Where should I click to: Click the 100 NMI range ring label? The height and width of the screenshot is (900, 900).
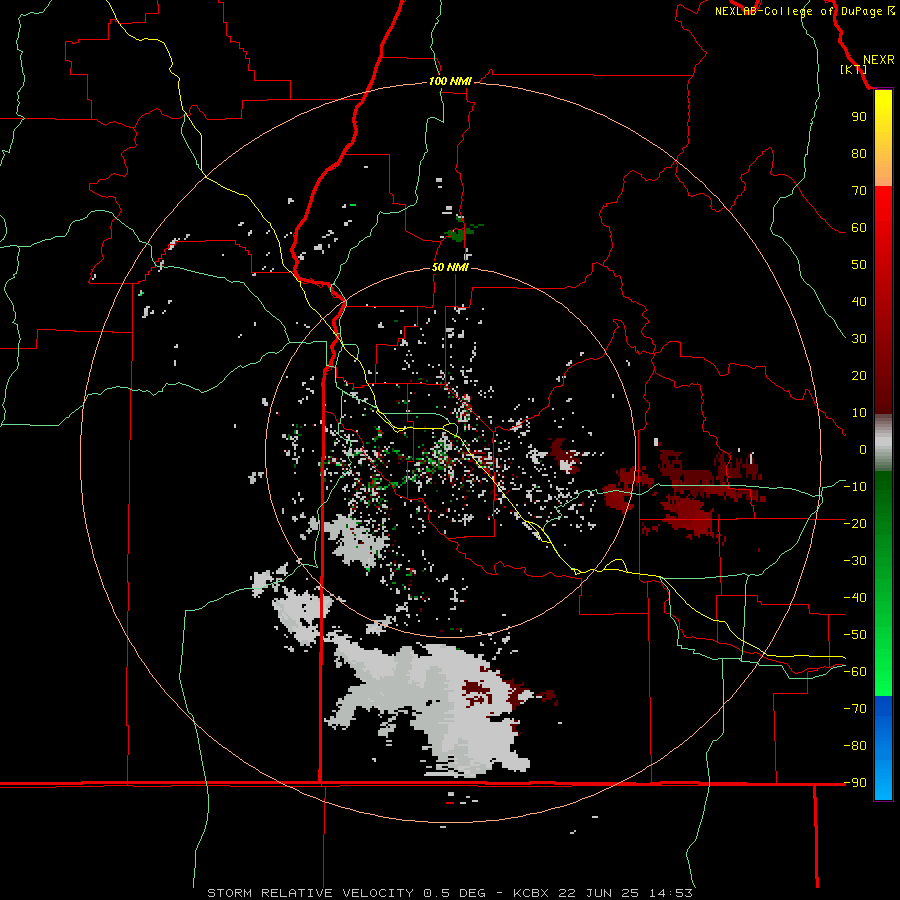[x=450, y=82]
